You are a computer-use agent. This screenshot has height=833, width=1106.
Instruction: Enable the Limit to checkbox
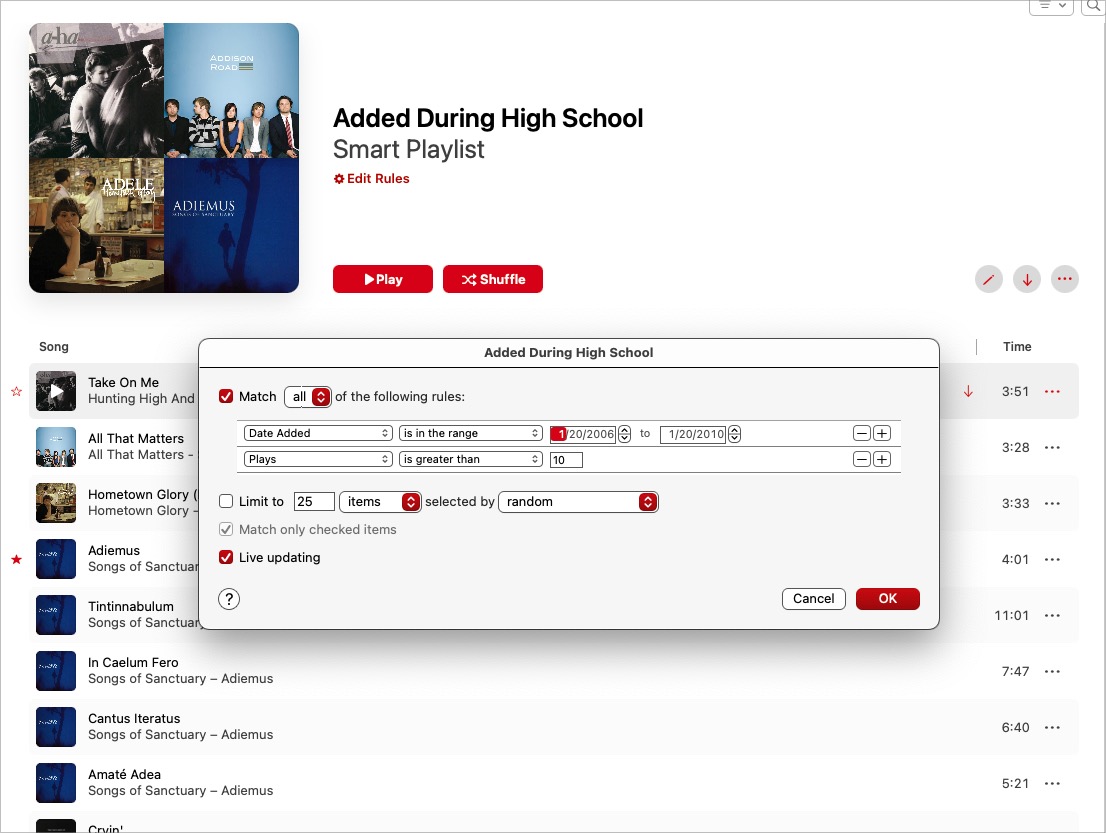(226, 501)
